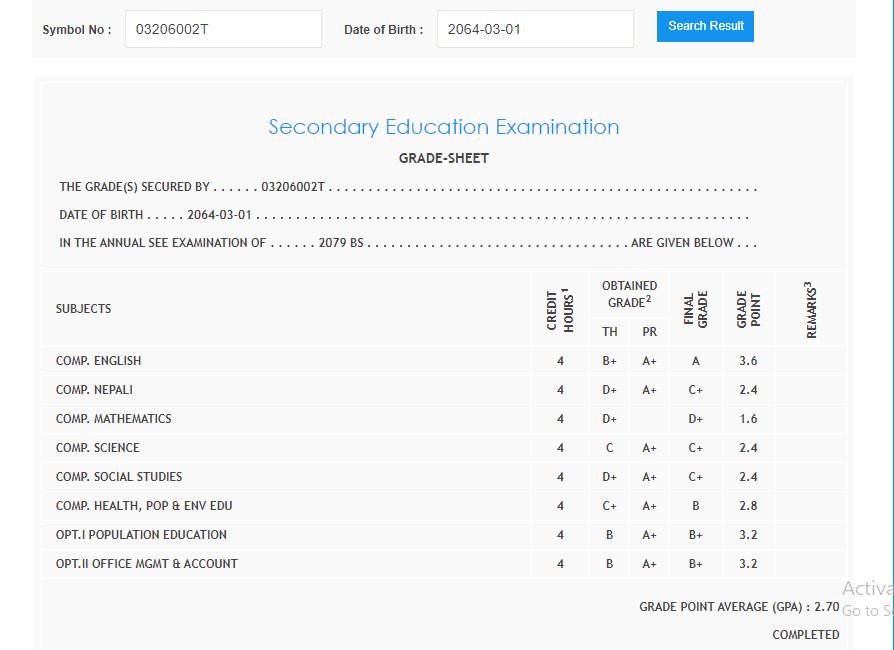Select the COMP. MATHEMATICS subject row

(114, 419)
